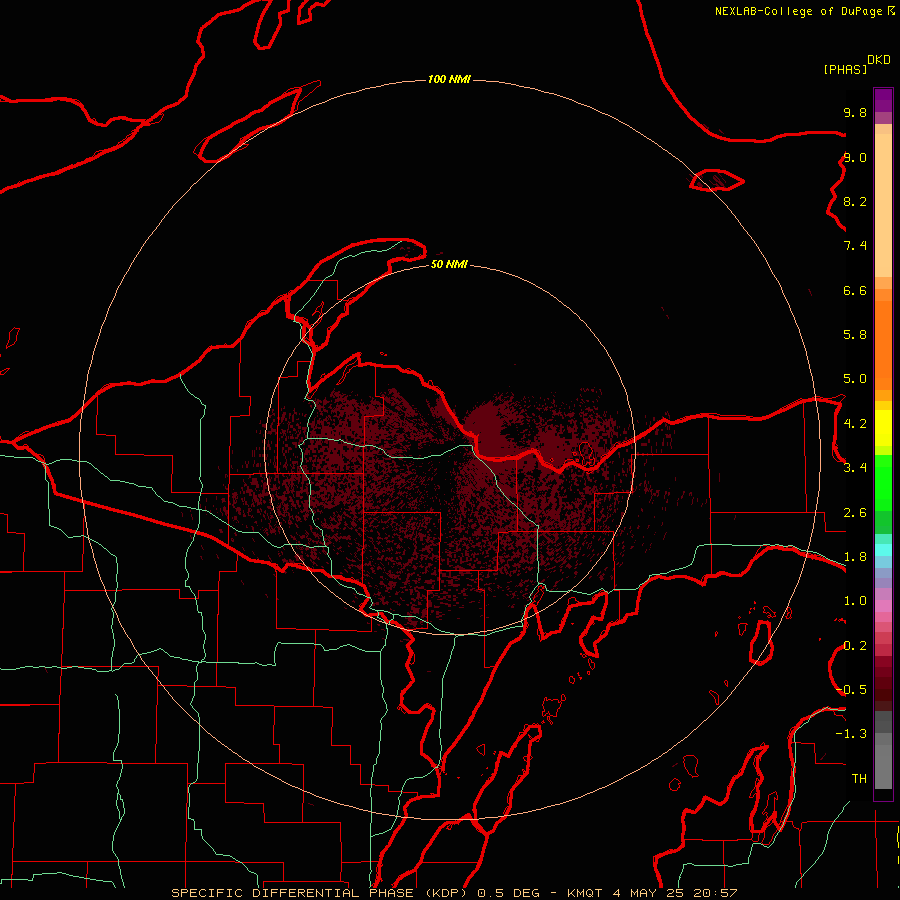Click the -1.3 value on the scale
900x900 pixels.
pos(851,734)
